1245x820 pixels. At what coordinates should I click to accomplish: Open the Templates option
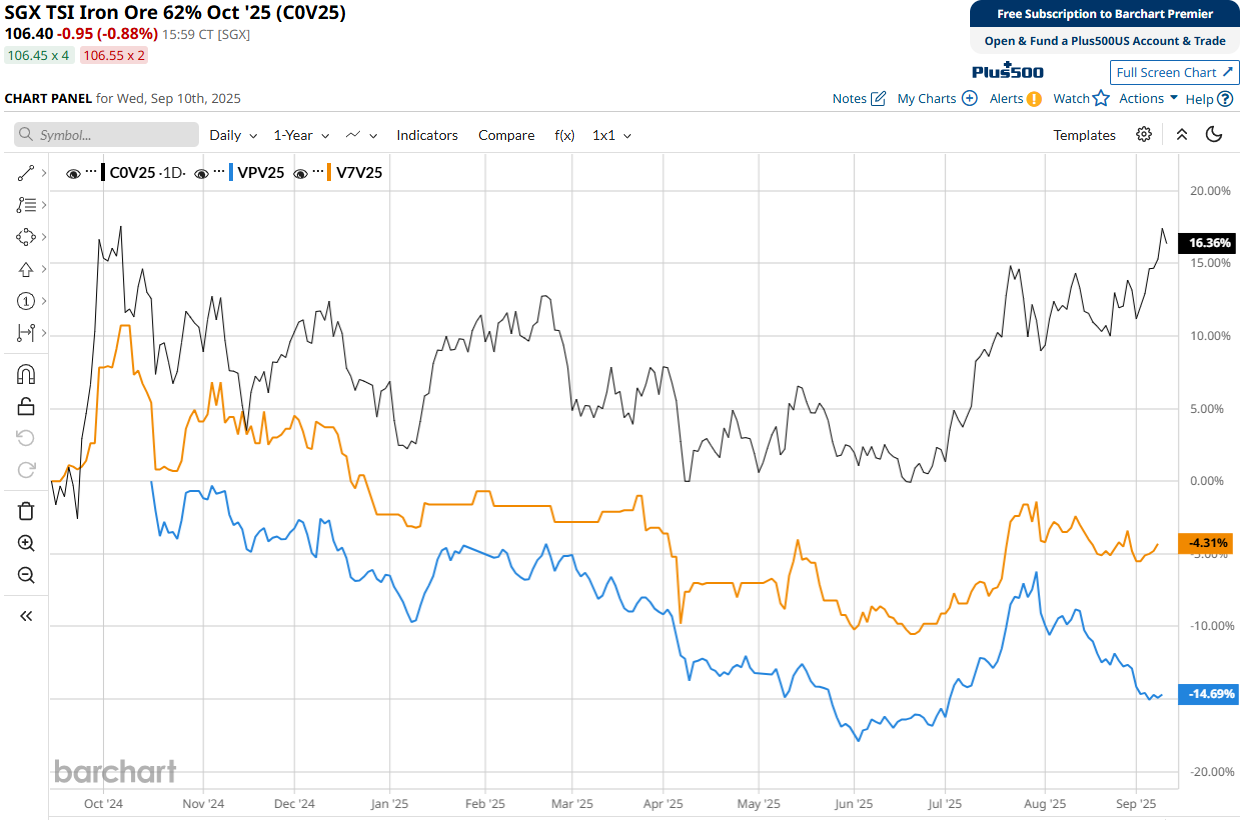click(x=1084, y=135)
